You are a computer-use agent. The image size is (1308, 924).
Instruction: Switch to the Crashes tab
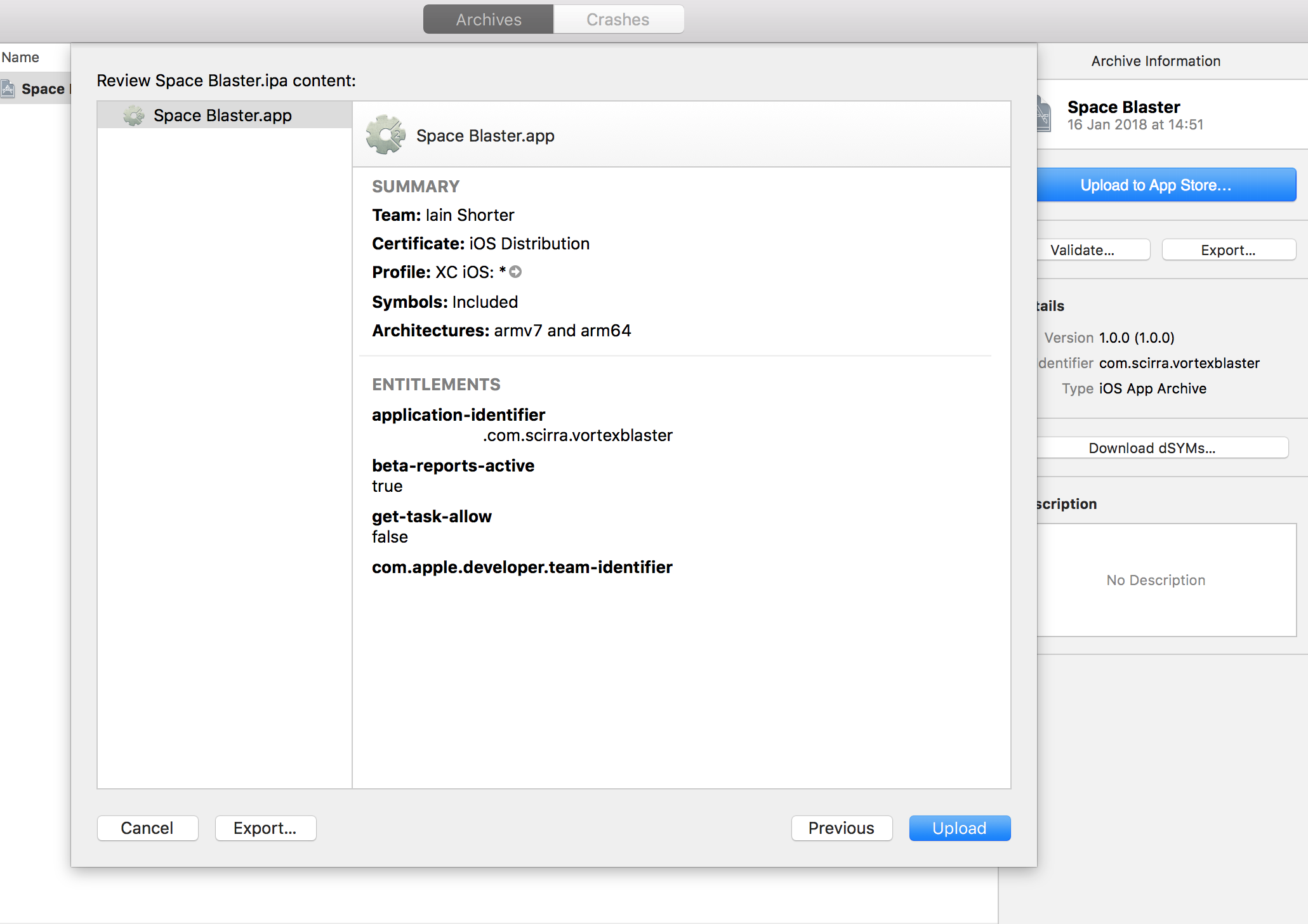(x=618, y=20)
